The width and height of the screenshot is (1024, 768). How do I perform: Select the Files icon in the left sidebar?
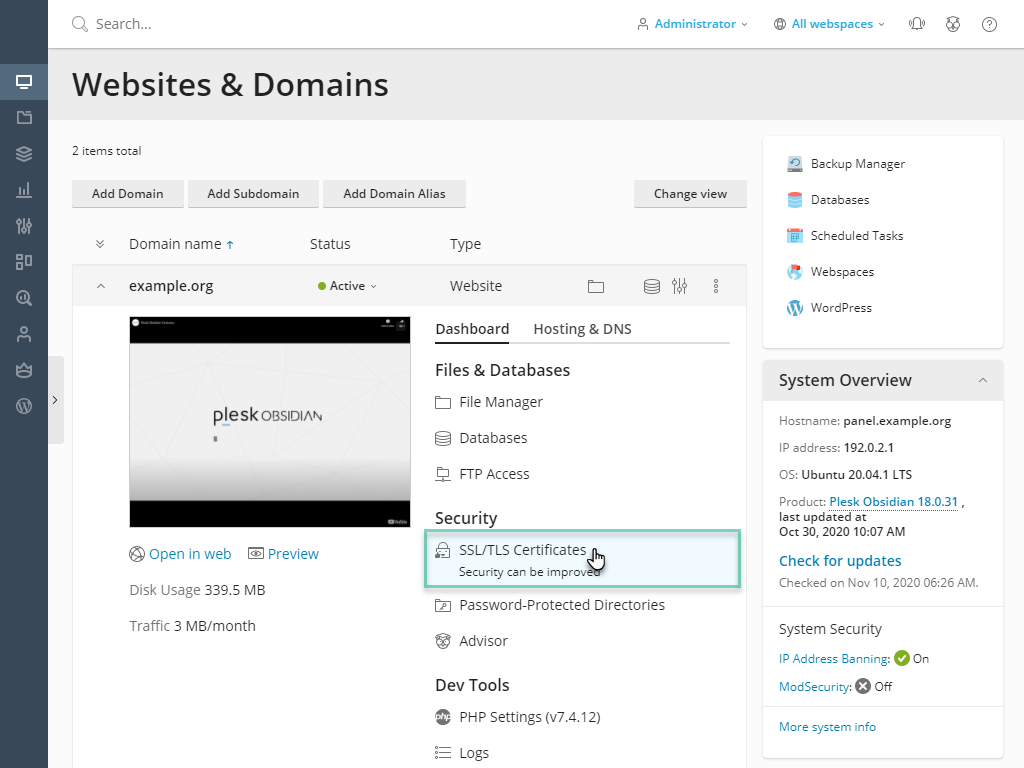pos(23,118)
